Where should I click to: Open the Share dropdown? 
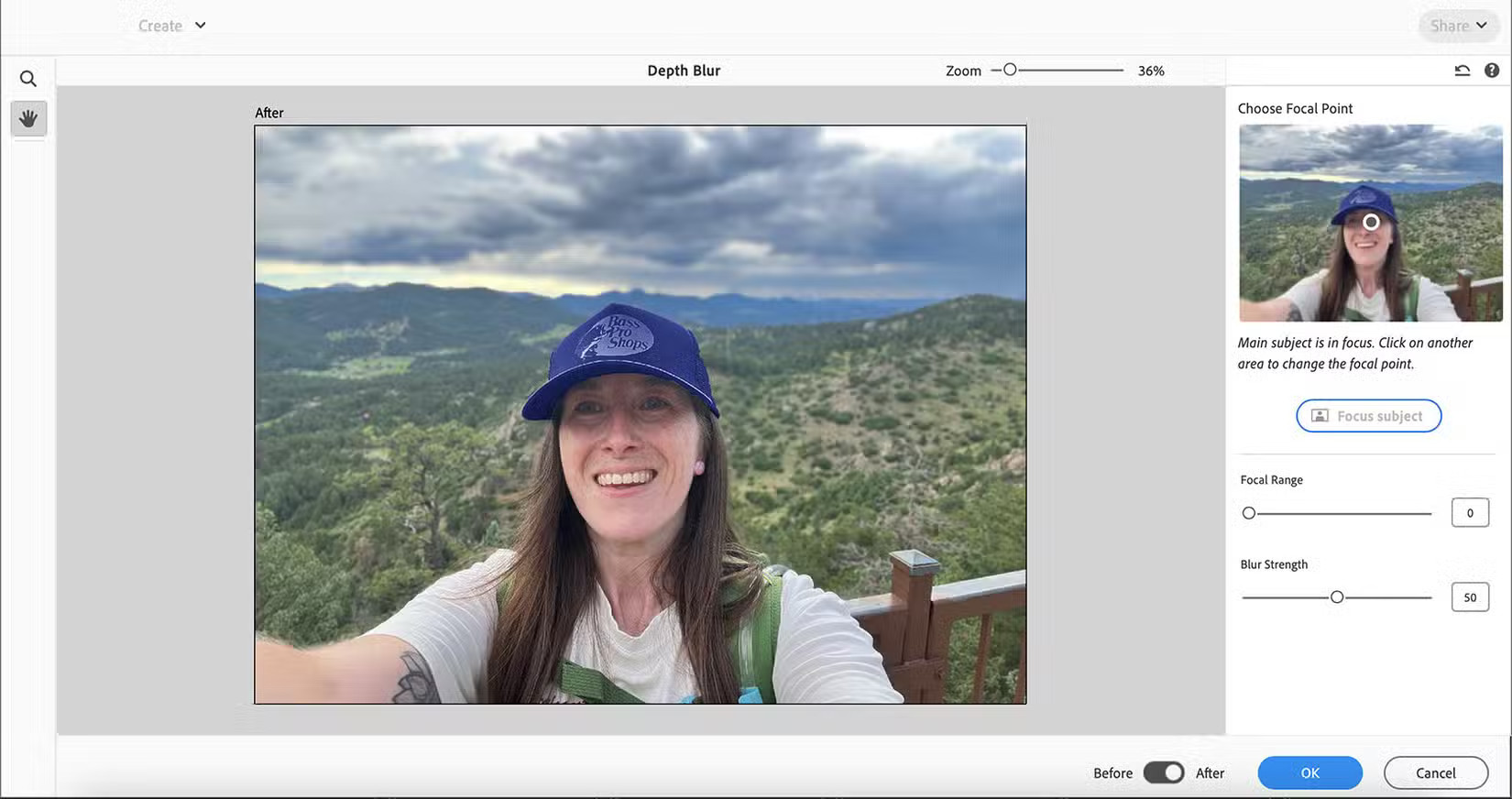point(1458,26)
